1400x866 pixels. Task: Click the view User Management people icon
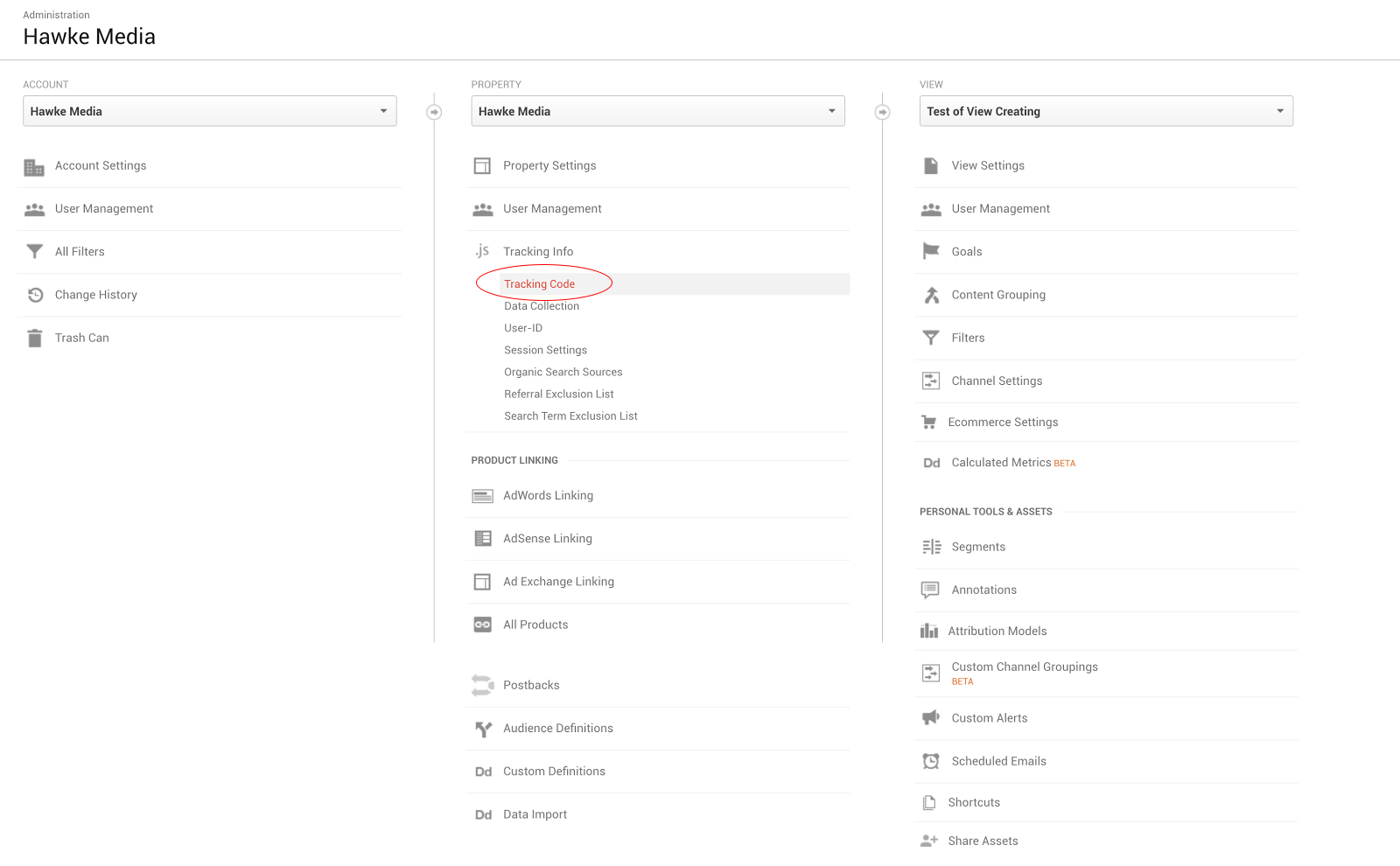point(931,210)
